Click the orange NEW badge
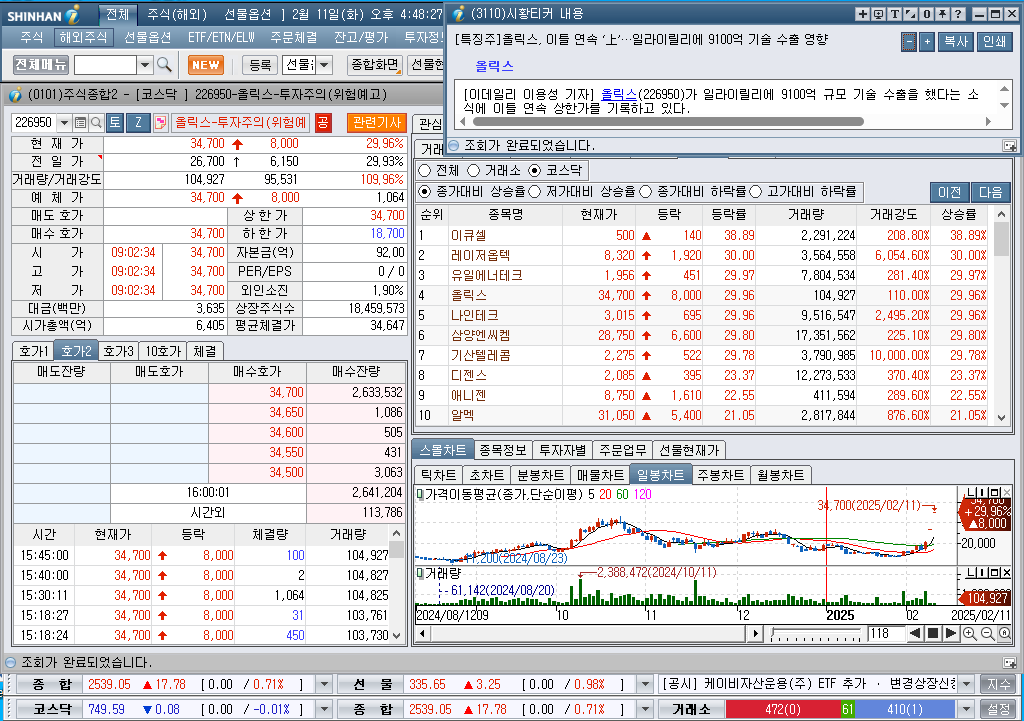Image resolution: width=1024 pixels, height=721 pixels. click(206, 65)
